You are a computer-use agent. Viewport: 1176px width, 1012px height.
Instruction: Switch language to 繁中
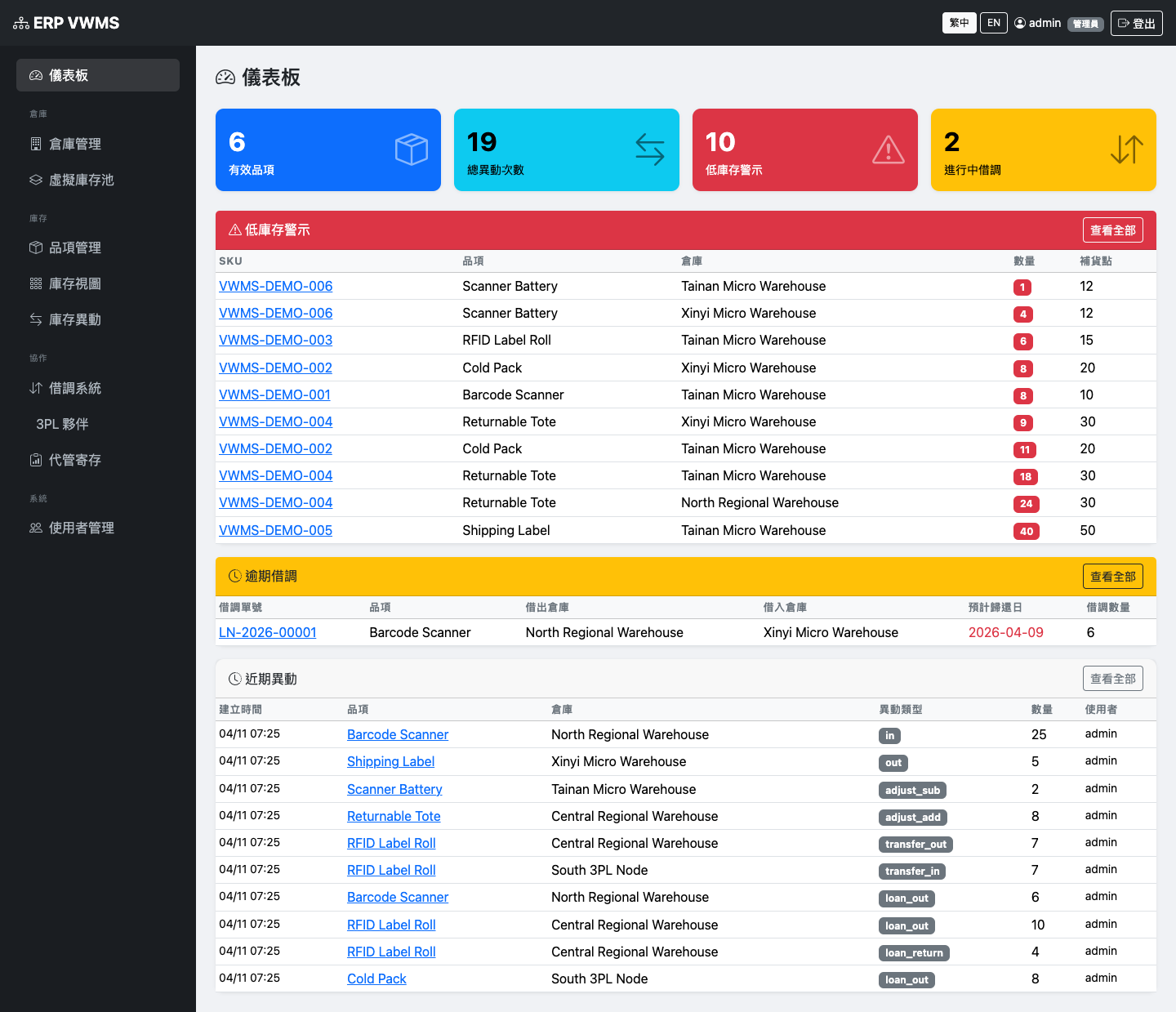click(x=959, y=23)
